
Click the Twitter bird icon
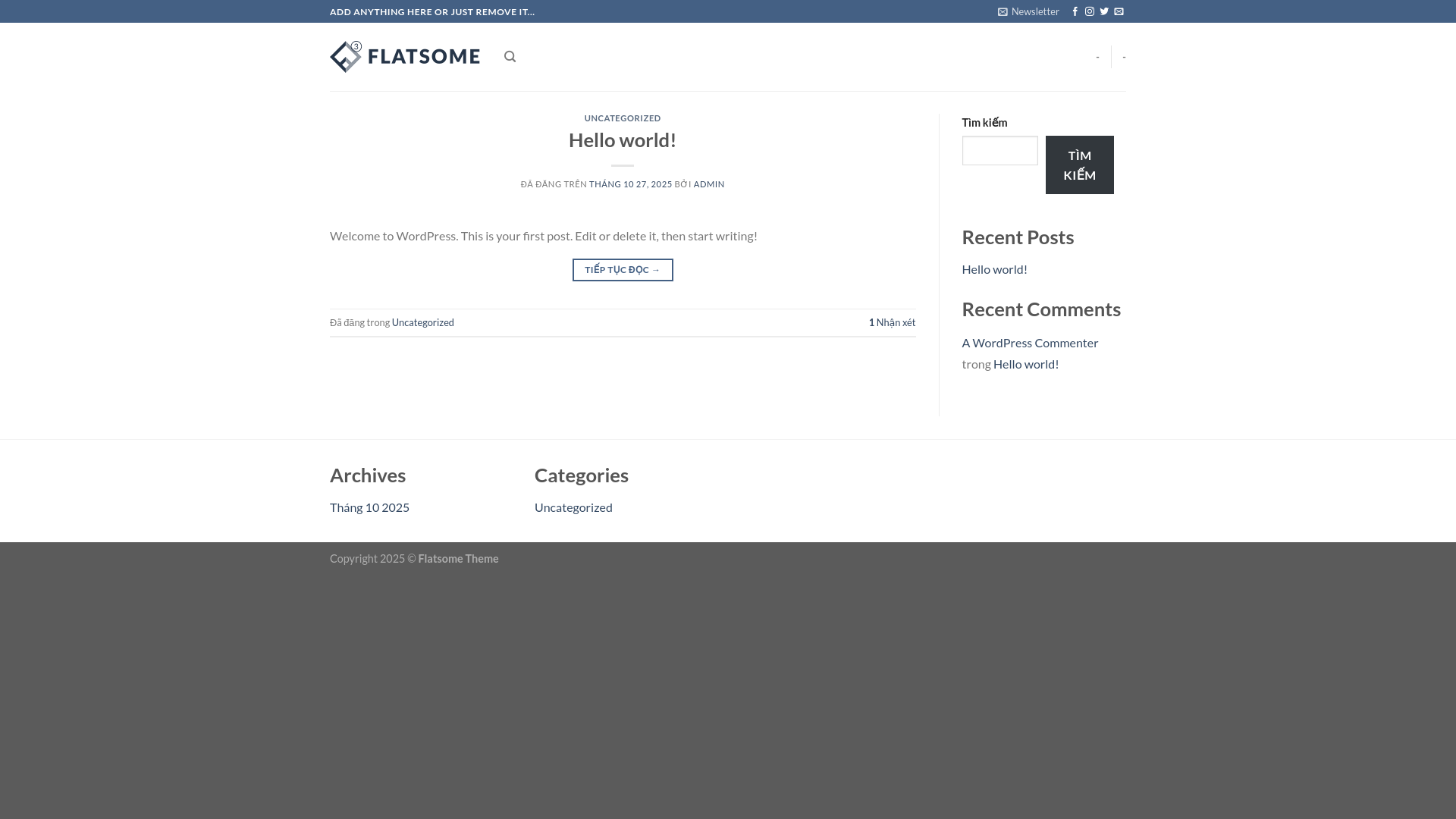pos(1104,11)
